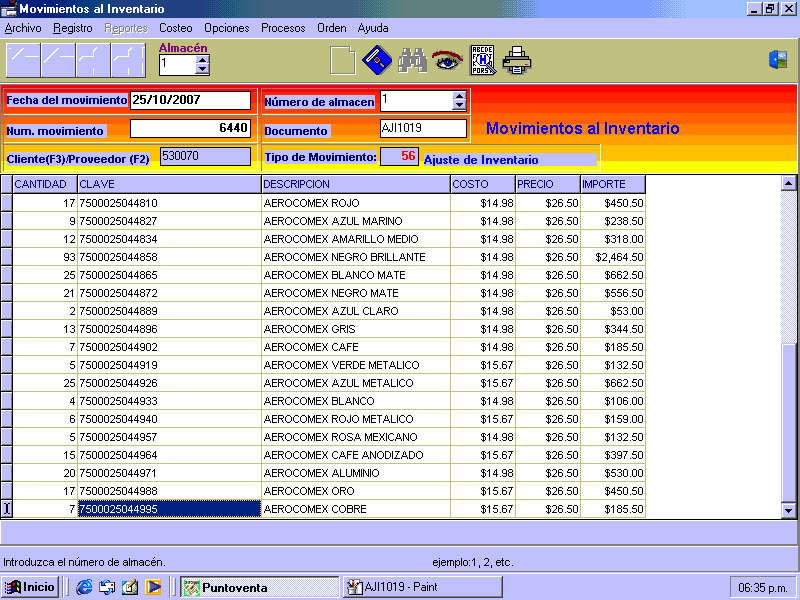Click the exit door icon at far right
This screenshot has width=800, height=600.
pos(778,60)
